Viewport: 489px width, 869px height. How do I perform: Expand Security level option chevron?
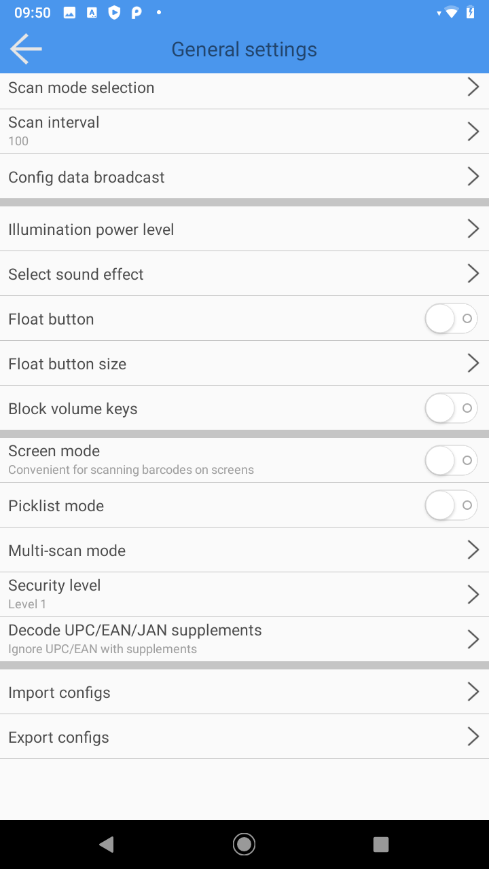point(473,594)
